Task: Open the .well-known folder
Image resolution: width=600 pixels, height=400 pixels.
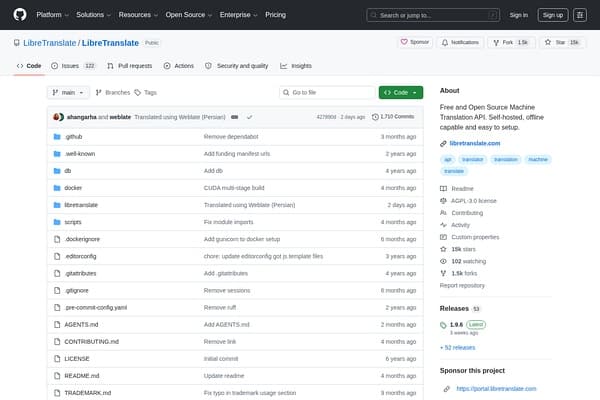Action: click(x=80, y=154)
